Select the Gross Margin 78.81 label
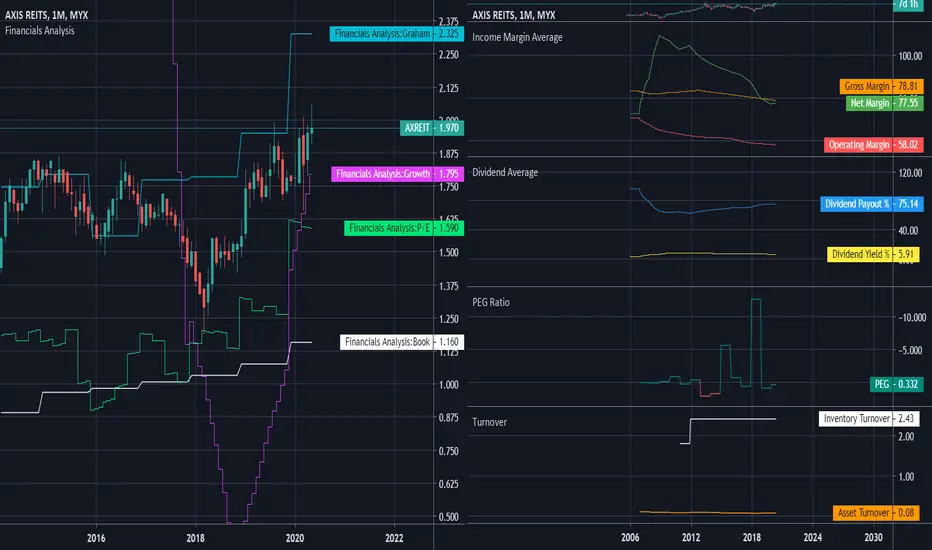 pos(881,86)
